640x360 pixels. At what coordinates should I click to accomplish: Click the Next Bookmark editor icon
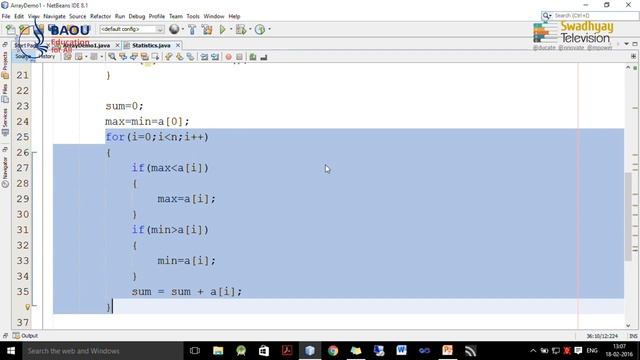pyautogui.click(x=180, y=57)
